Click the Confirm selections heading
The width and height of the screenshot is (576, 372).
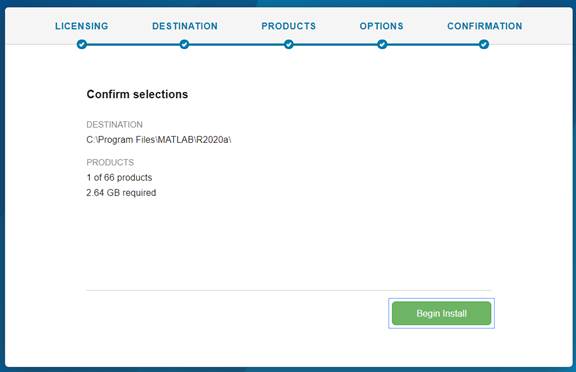click(x=137, y=94)
